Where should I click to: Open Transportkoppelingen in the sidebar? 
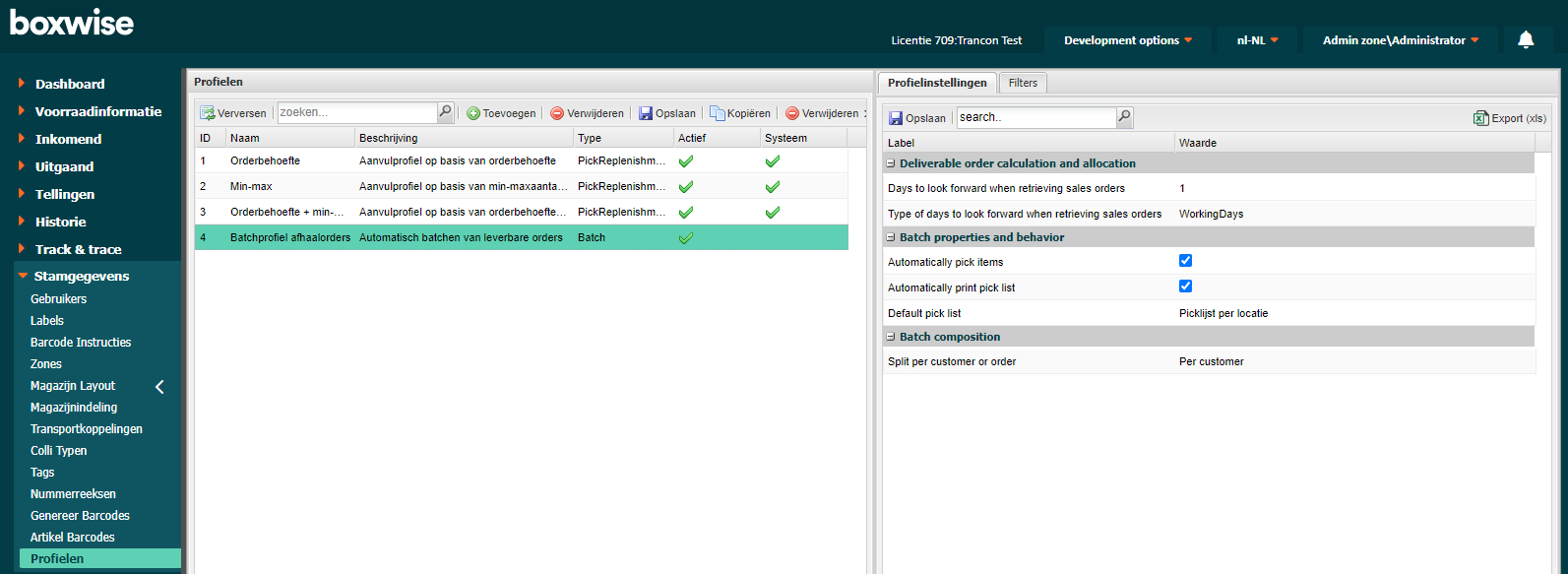click(87, 428)
